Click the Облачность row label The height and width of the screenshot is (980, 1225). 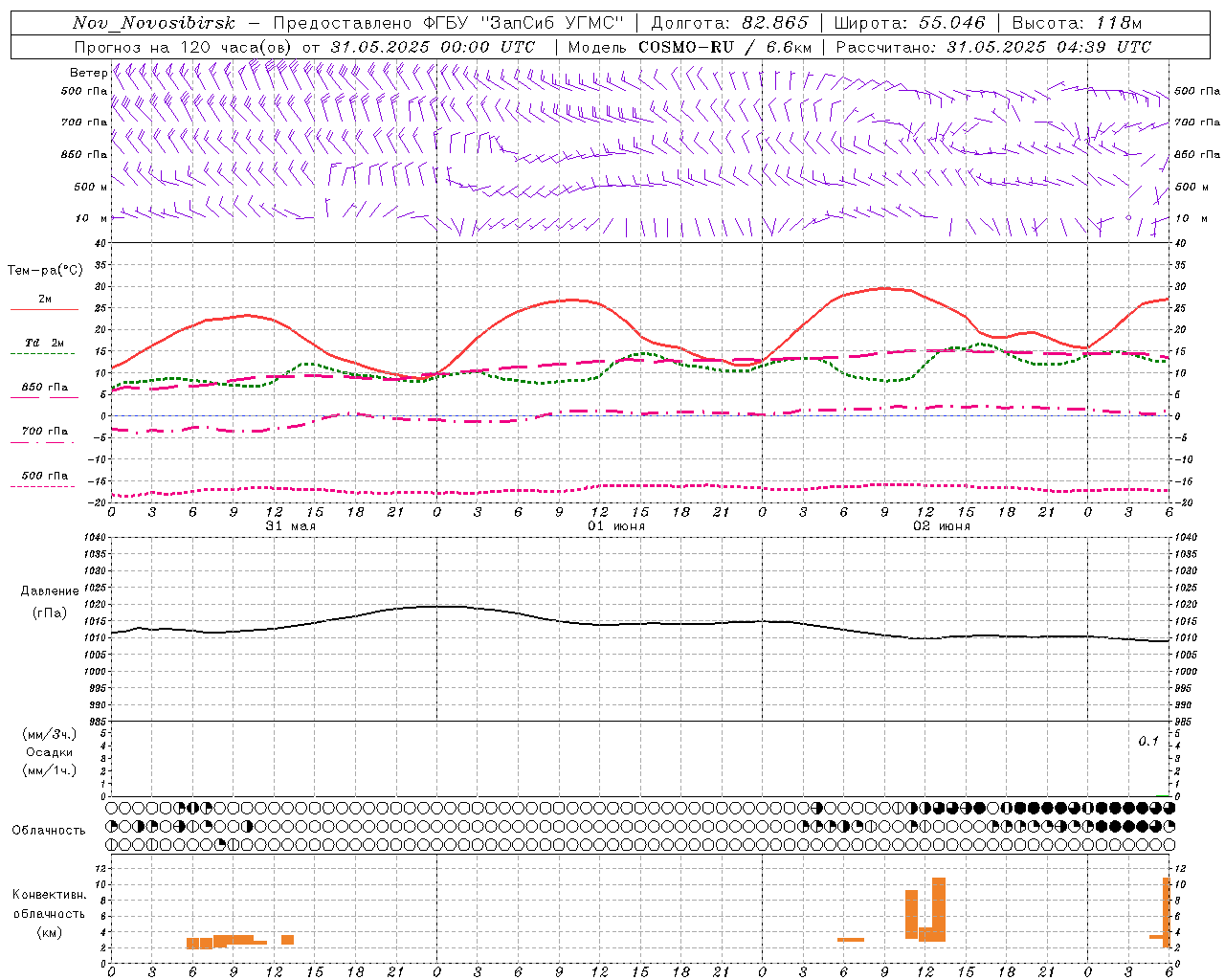(x=49, y=830)
